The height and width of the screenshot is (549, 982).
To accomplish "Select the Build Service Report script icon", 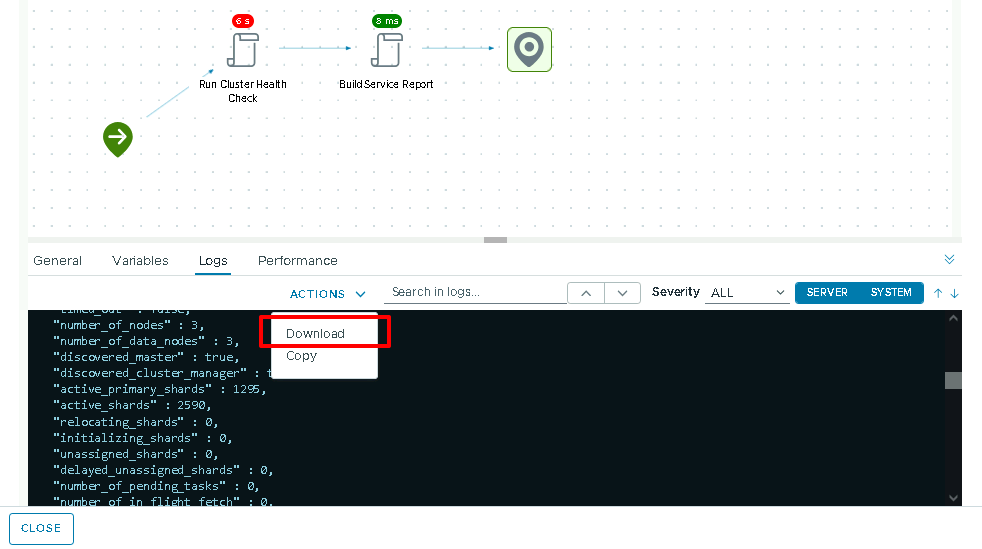I will point(386,49).
